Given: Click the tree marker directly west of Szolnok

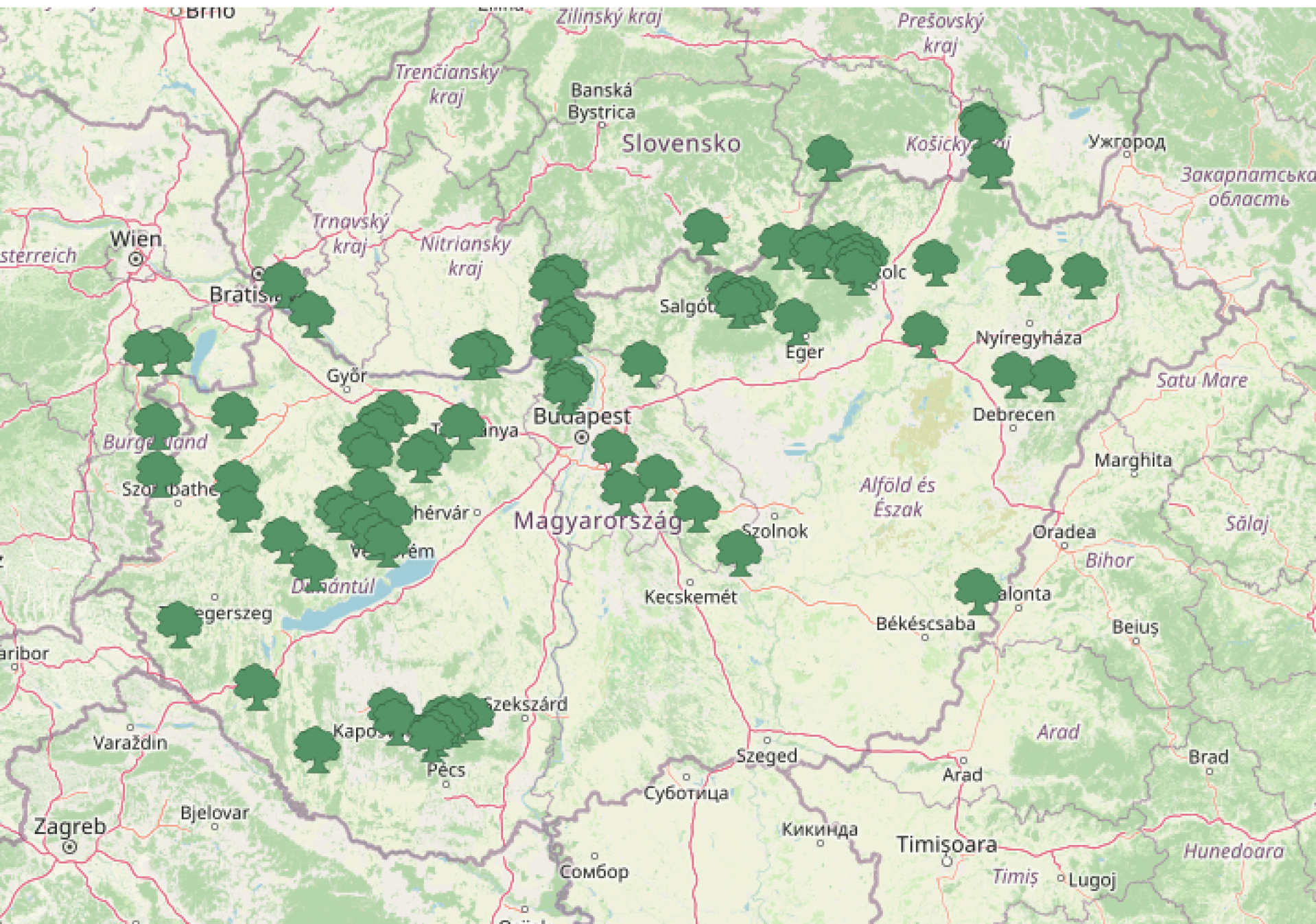Looking at the screenshot, I should pyautogui.click(x=696, y=509).
